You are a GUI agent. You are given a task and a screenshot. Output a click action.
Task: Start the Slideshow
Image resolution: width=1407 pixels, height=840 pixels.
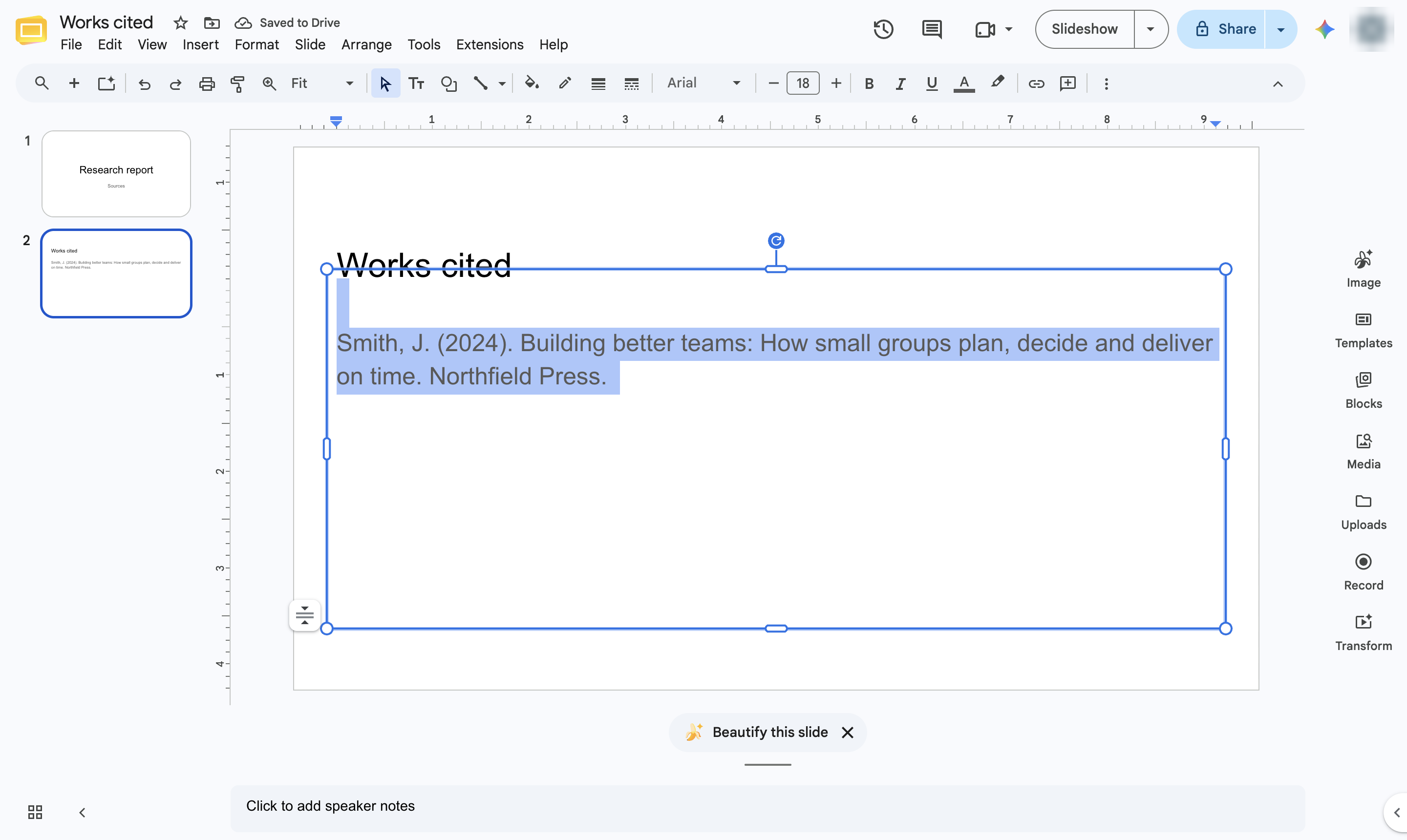click(1084, 29)
